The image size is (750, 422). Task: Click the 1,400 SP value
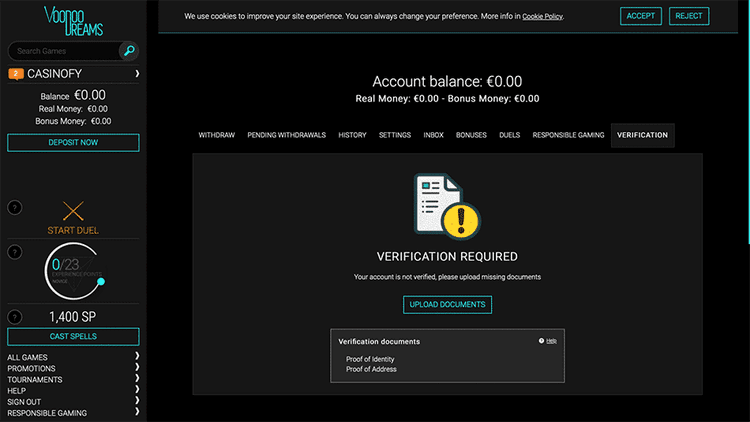click(72, 317)
